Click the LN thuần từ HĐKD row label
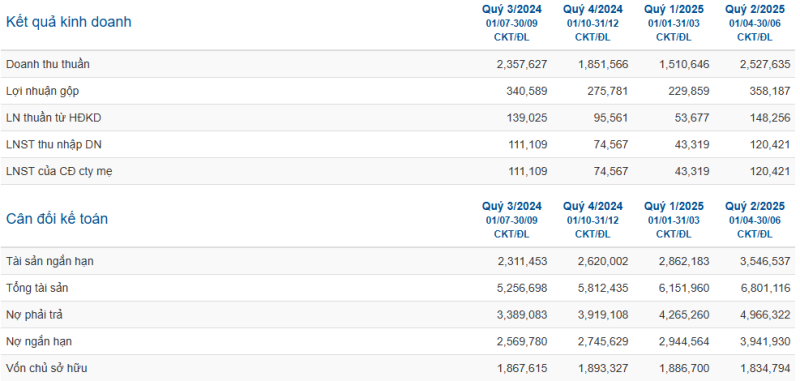800x381 pixels. click(54, 118)
